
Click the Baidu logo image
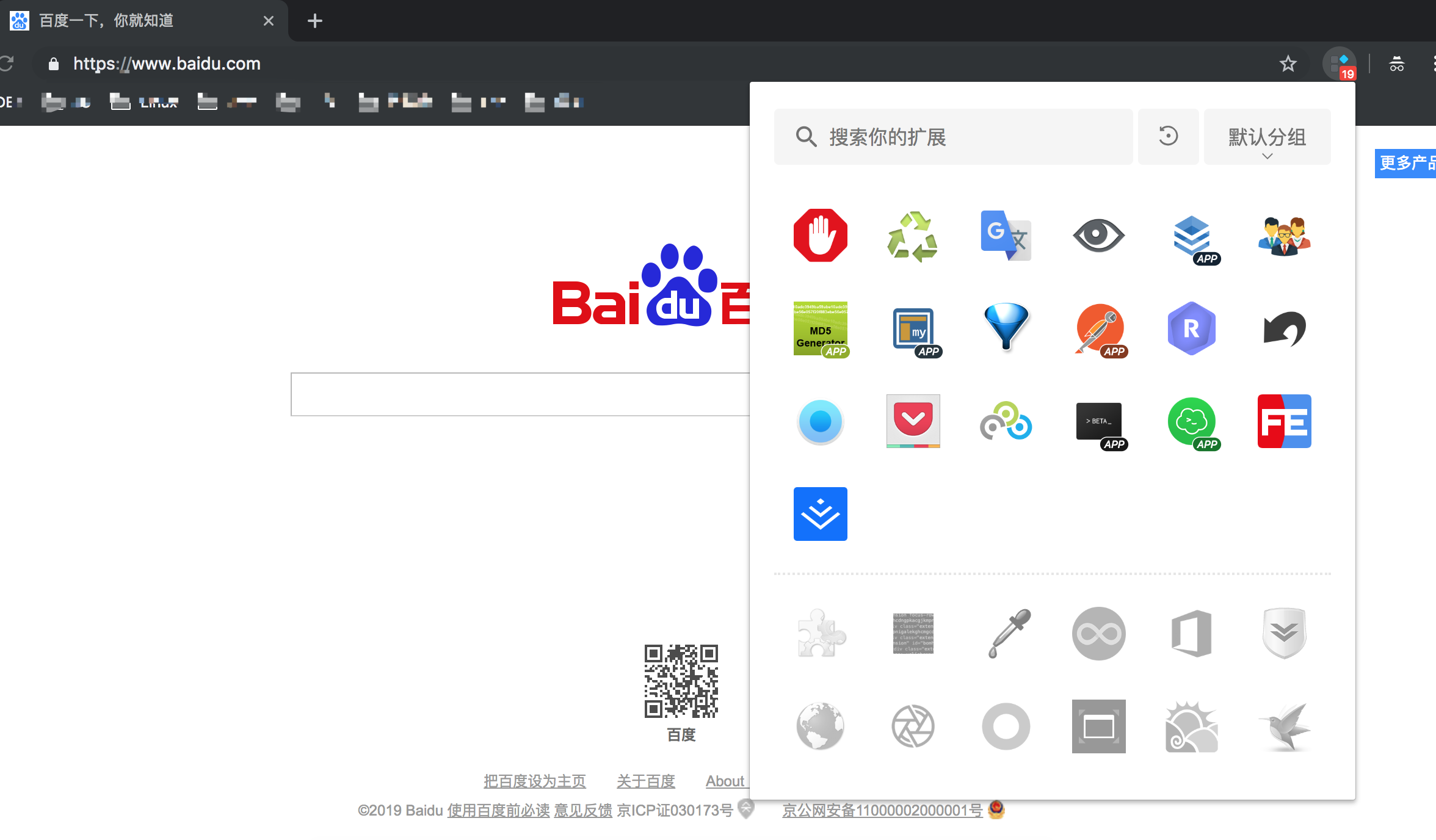(651, 286)
